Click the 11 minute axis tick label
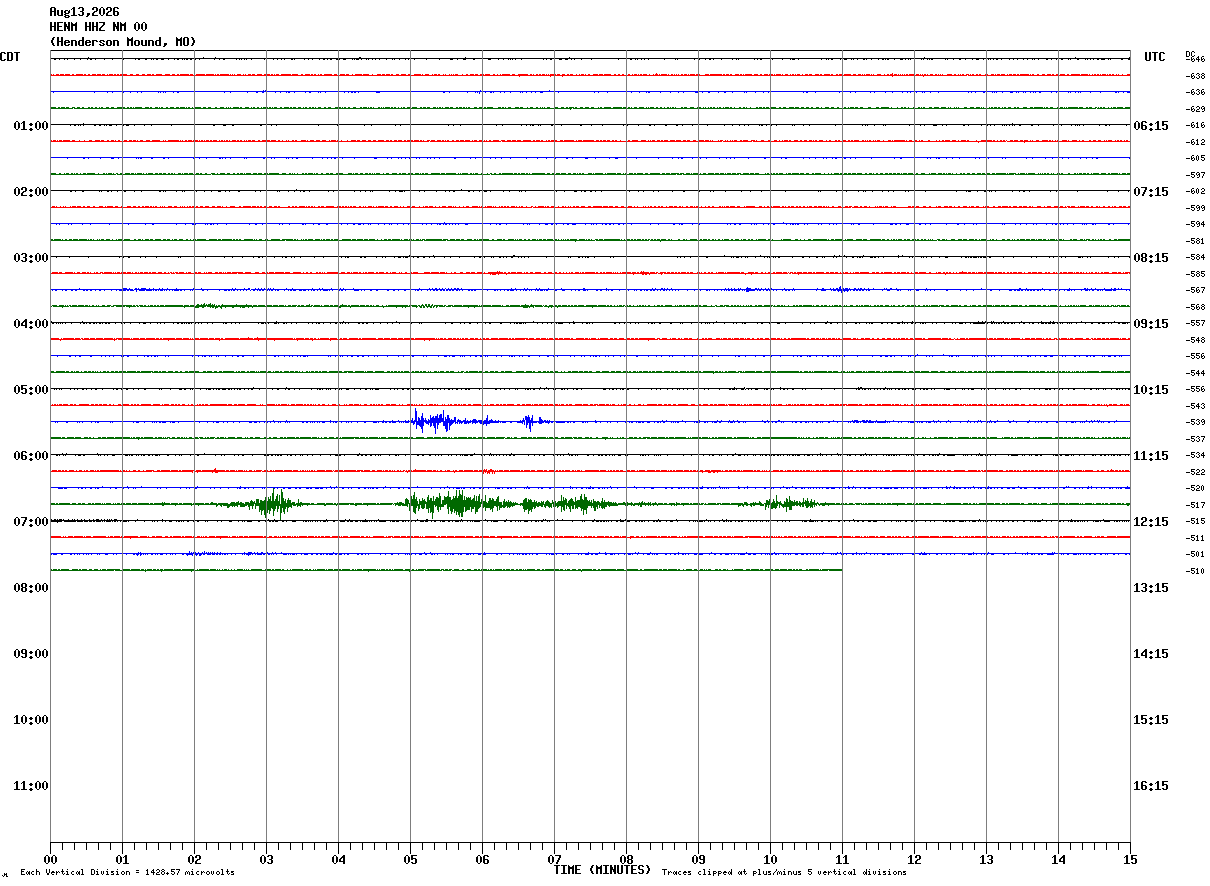Viewport: 1210px width, 886px height. pyautogui.click(x=842, y=860)
